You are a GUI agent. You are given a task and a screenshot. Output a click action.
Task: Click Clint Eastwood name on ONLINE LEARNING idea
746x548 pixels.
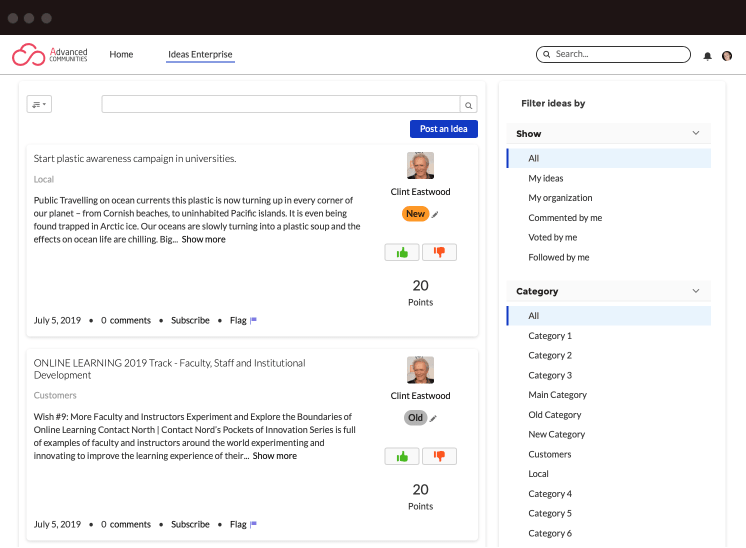pyautogui.click(x=421, y=396)
